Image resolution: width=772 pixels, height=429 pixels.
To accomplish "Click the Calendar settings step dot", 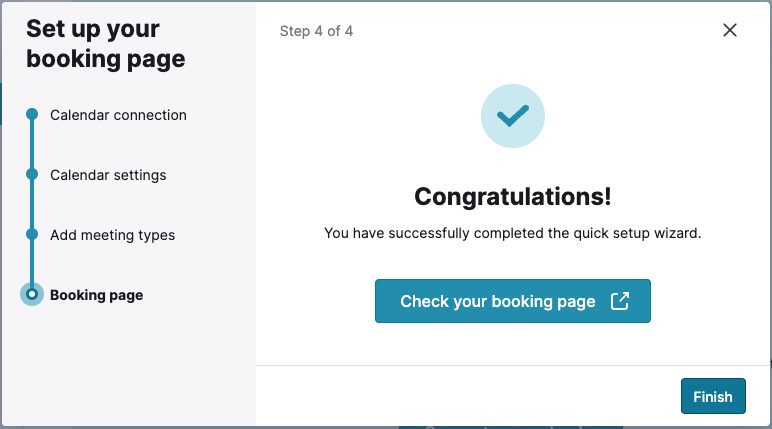I will [x=32, y=175].
